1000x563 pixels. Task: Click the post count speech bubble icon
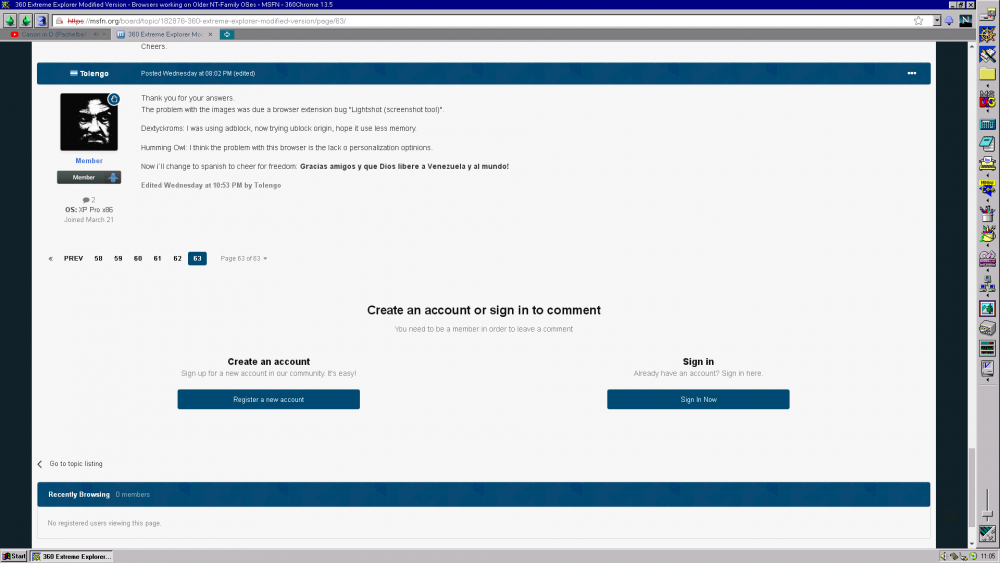[85, 200]
